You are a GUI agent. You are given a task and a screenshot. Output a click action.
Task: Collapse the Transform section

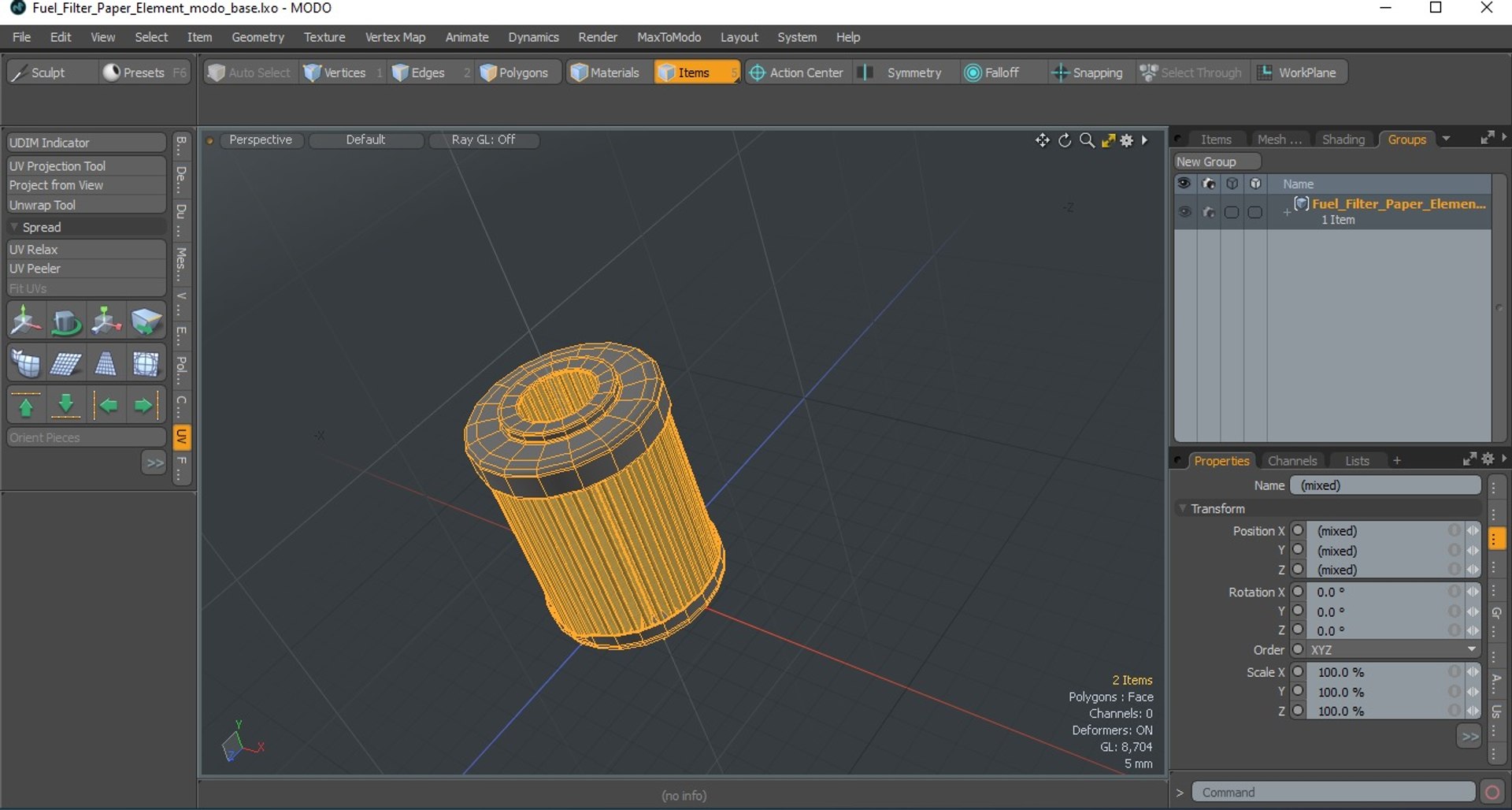[1183, 509]
